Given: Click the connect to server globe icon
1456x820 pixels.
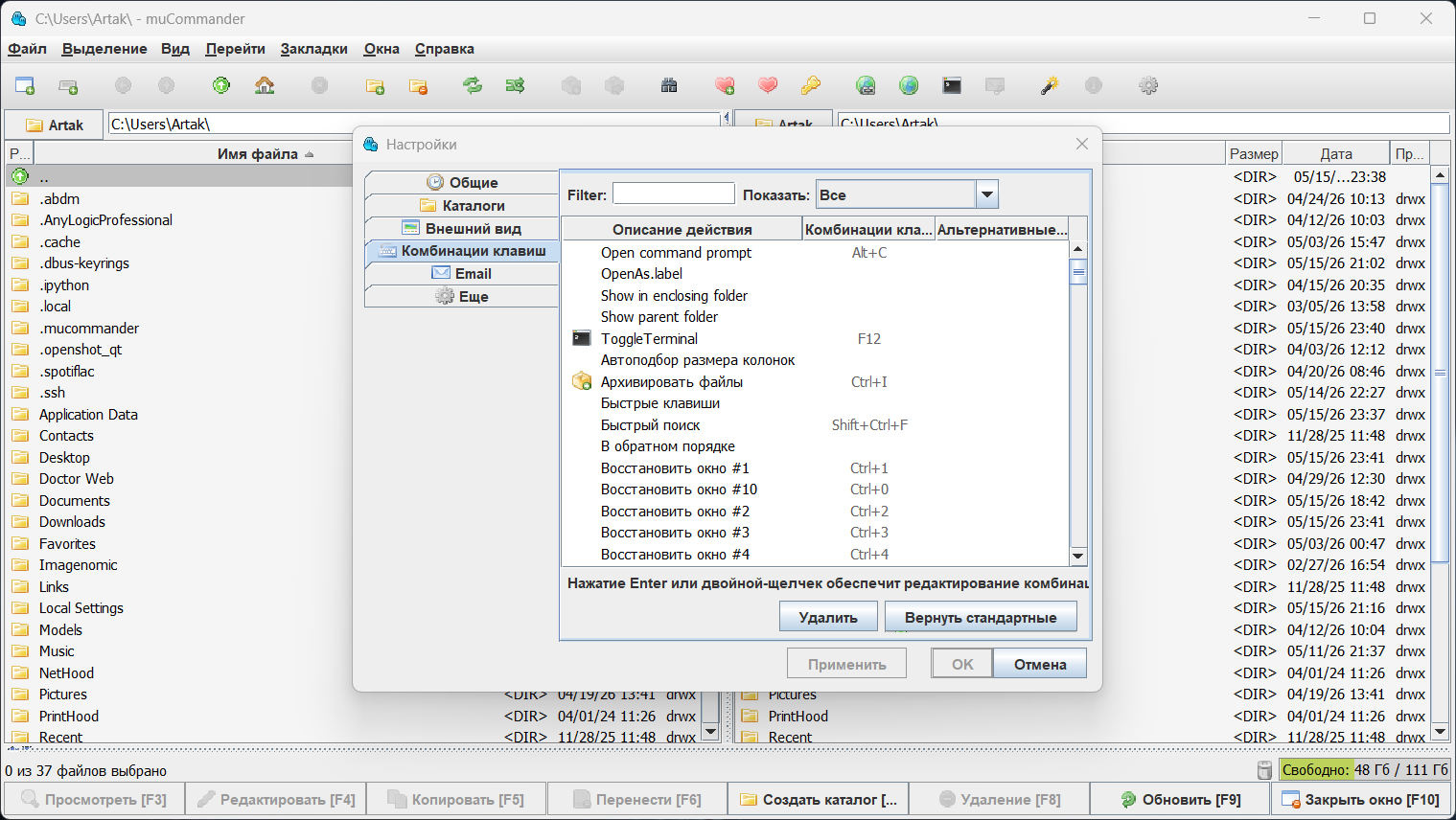Looking at the screenshot, I should 866,86.
